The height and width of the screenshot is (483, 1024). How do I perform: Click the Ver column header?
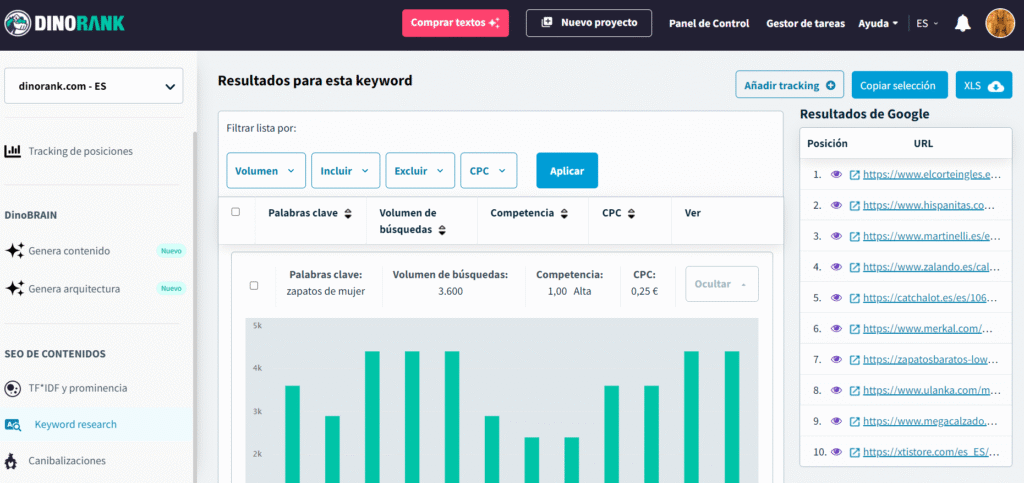(x=692, y=213)
